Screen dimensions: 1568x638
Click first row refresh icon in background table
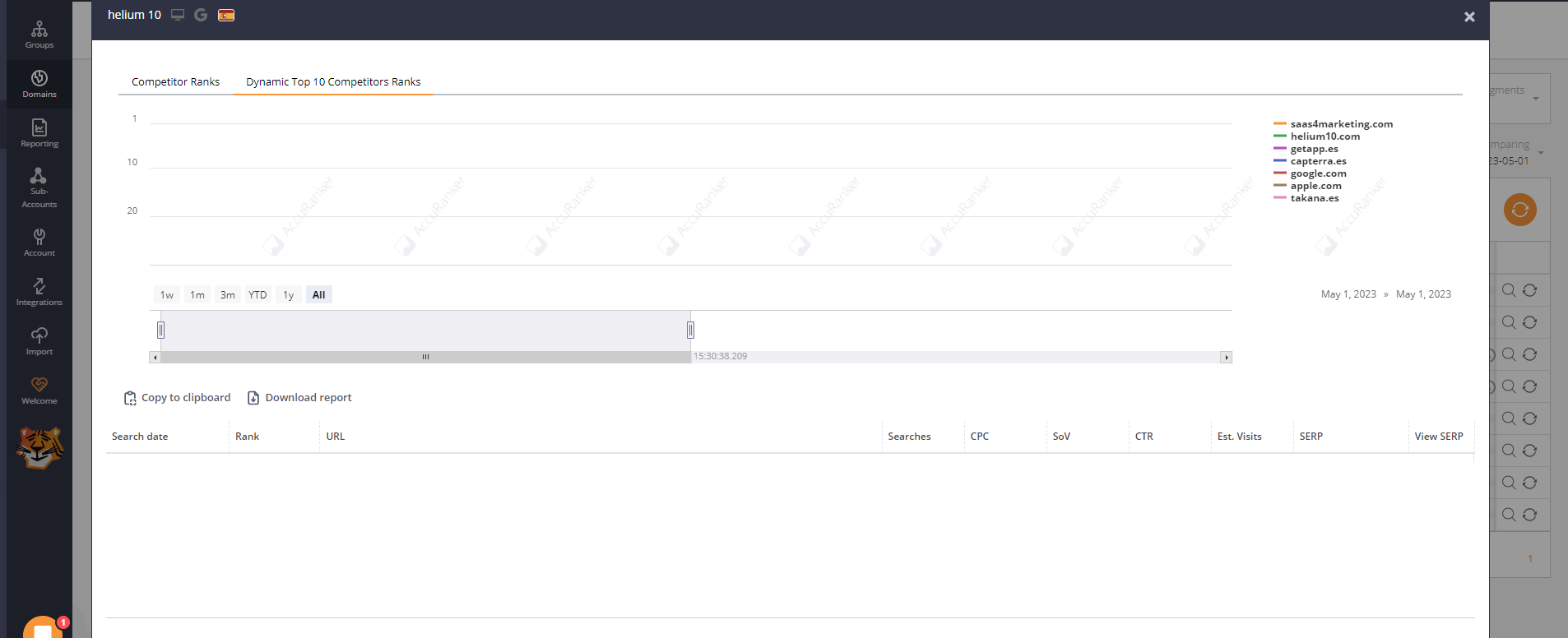(x=1529, y=290)
